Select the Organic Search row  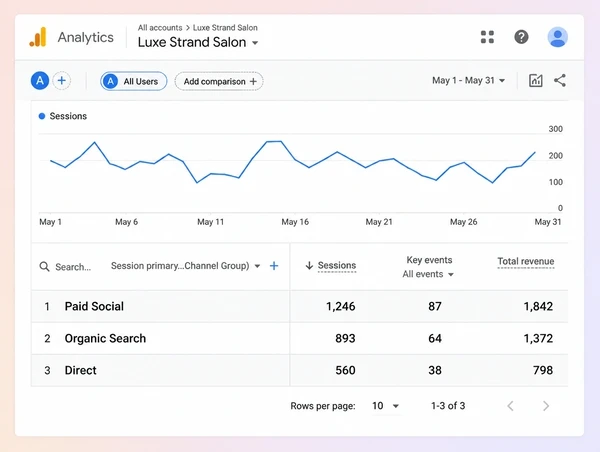299,338
